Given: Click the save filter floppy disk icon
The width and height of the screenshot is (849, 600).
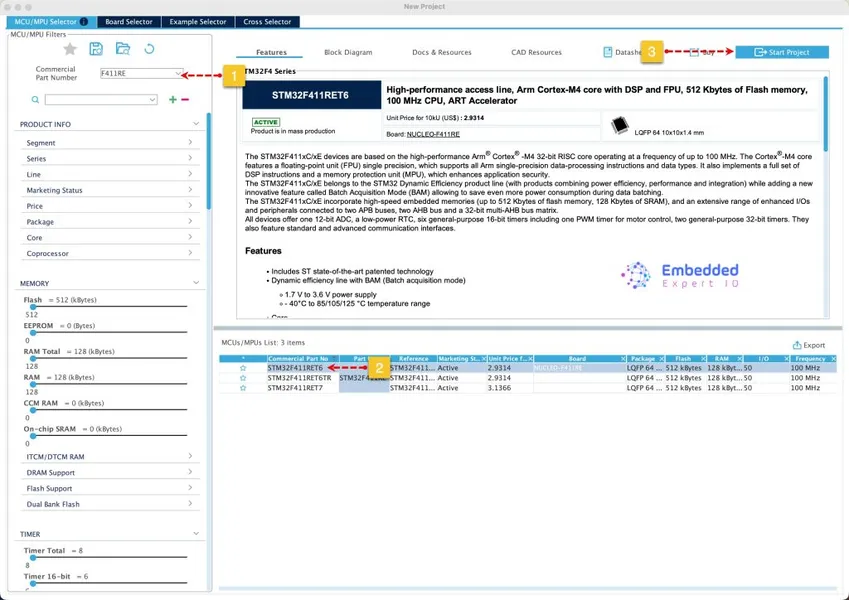Looking at the screenshot, I should point(96,49).
